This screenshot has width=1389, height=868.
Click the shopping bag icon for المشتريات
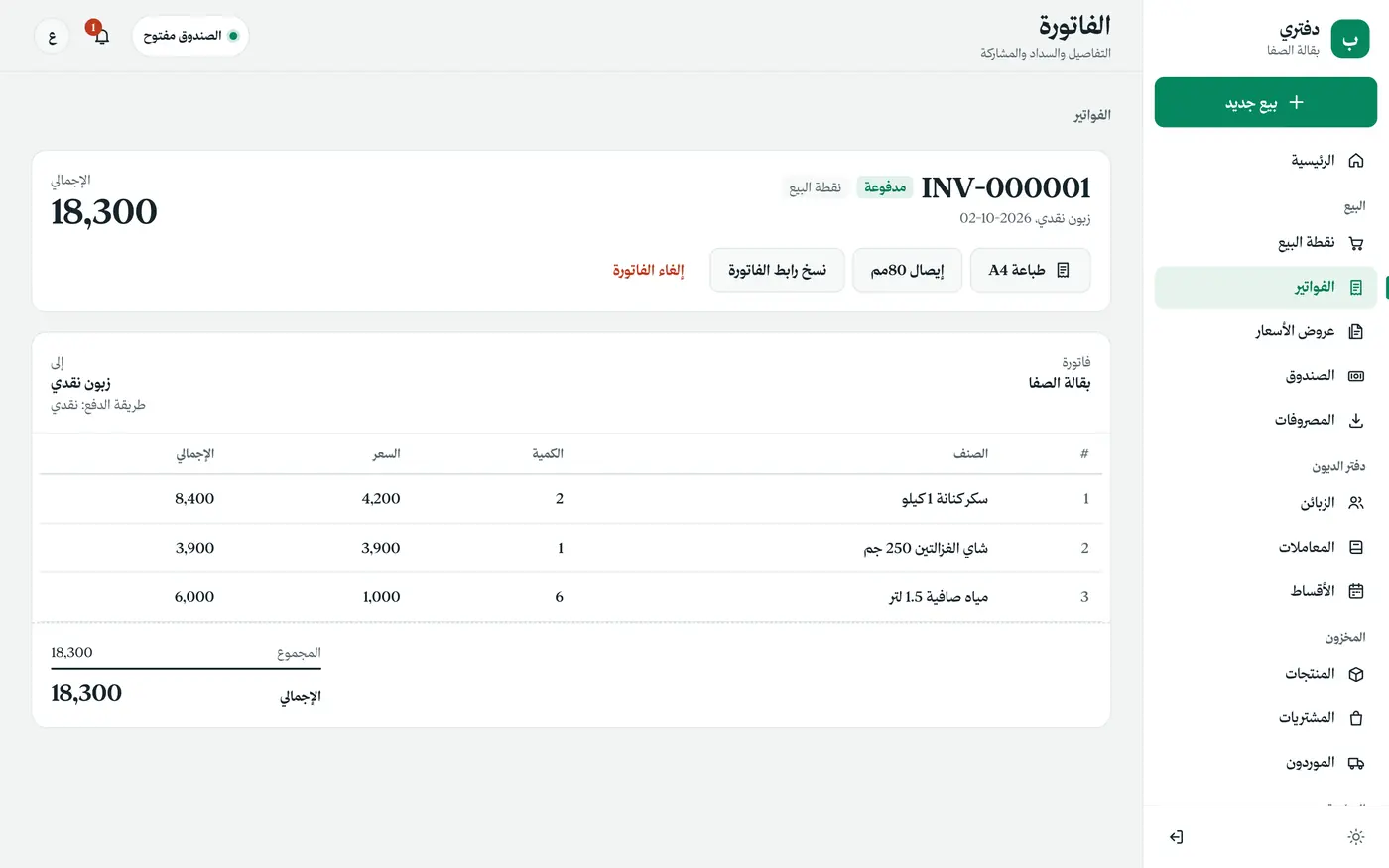pos(1356,718)
